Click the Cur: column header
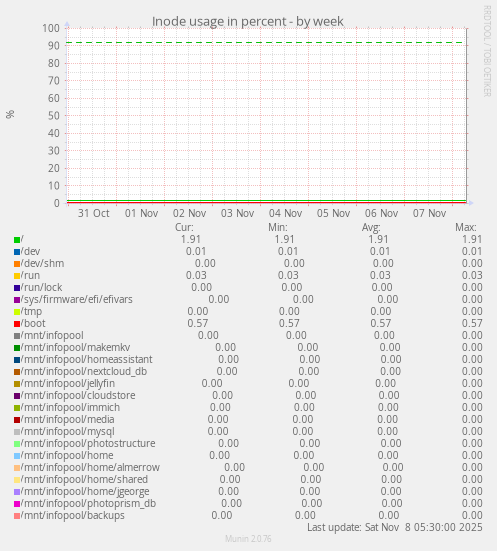Viewport: 497px width, 551px height. [x=184, y=227]
